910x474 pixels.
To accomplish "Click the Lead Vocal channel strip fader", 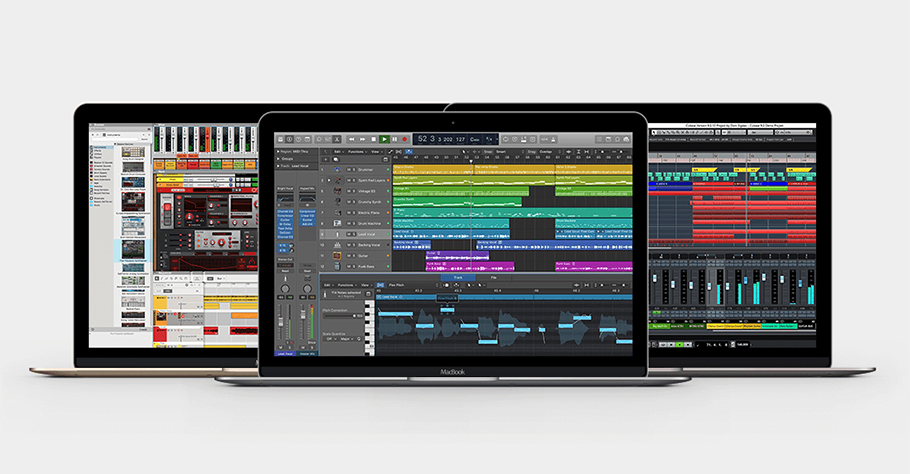I will click(281, 322).
